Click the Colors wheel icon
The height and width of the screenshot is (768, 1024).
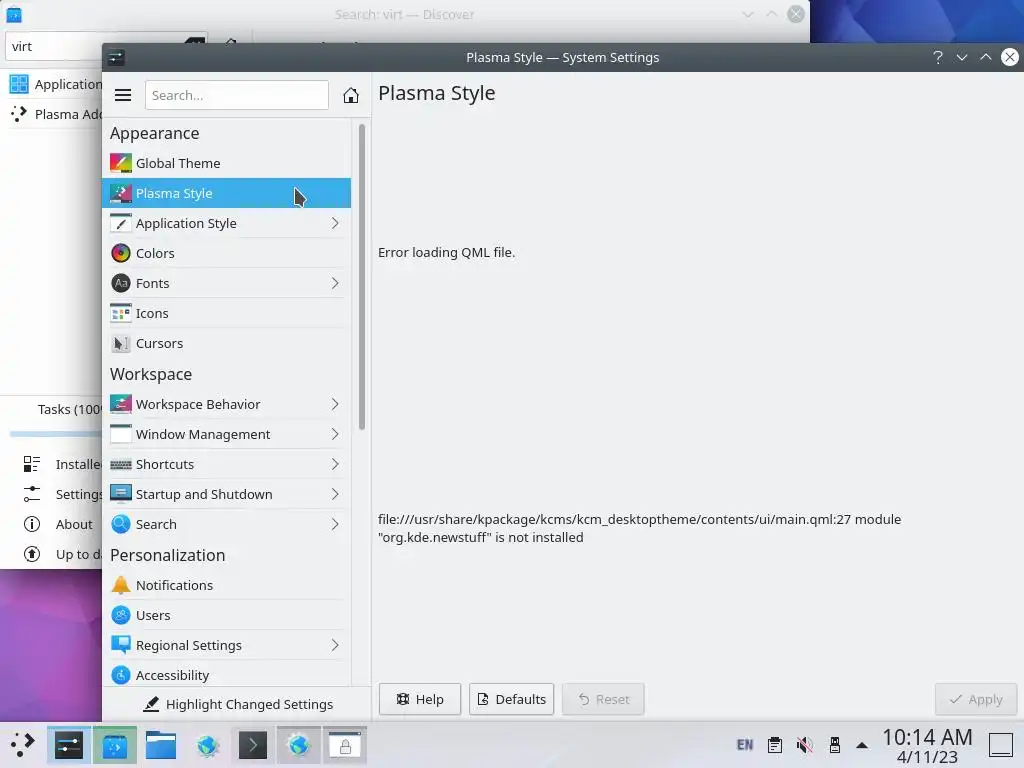[x=121, y=253]
